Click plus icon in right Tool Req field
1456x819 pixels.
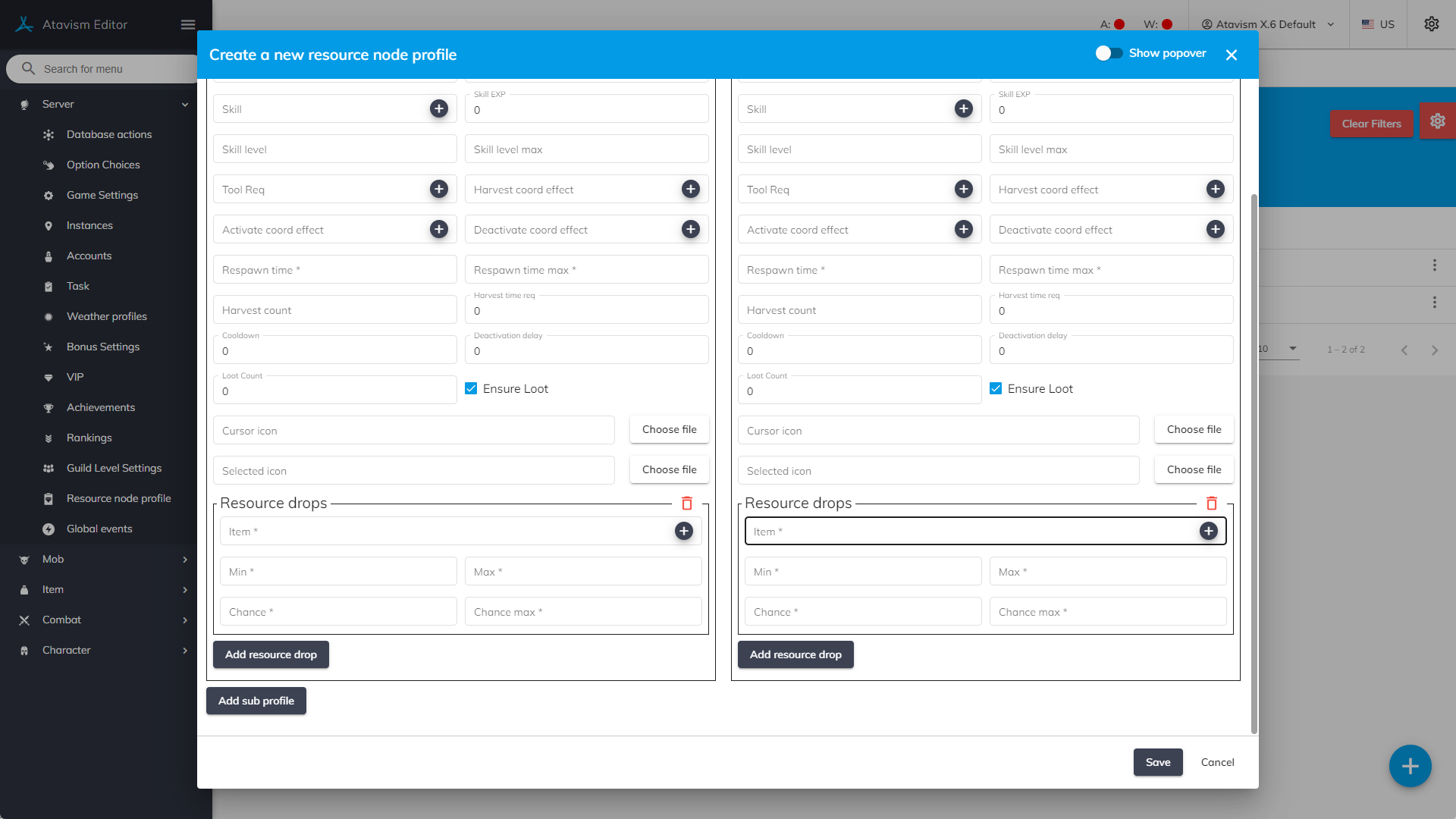[964, 189]
